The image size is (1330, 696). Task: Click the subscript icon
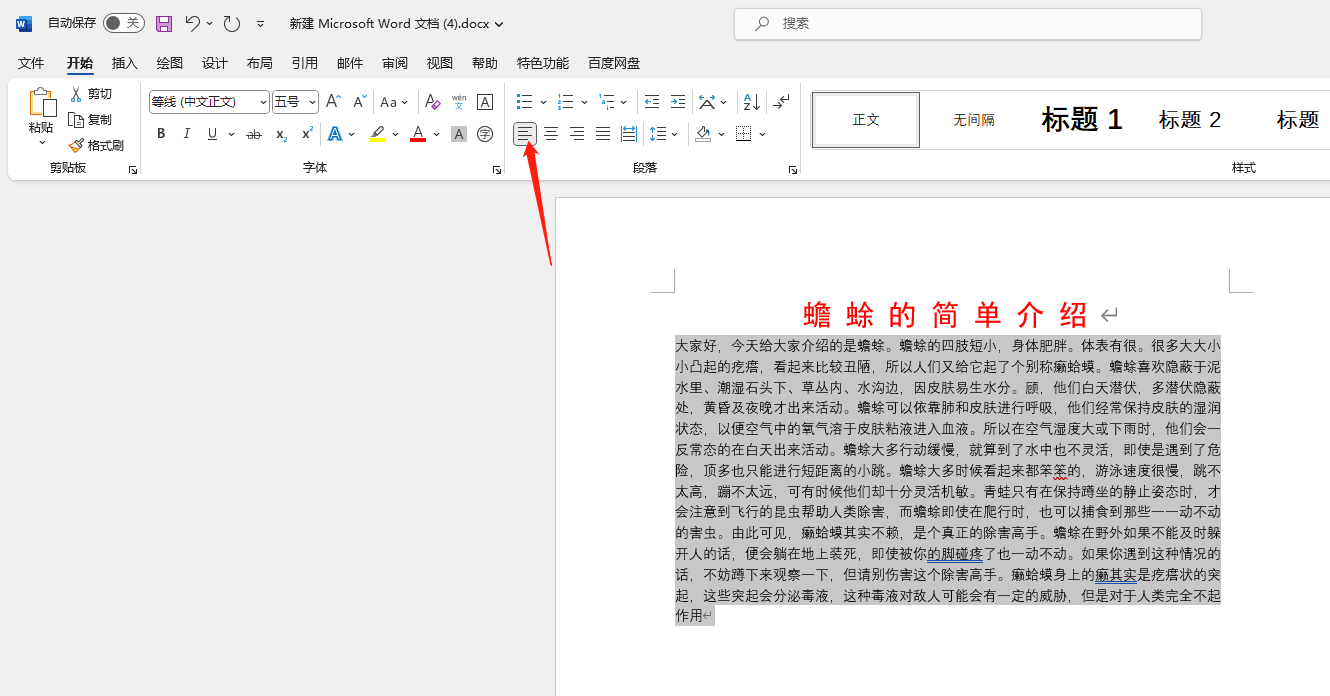click(281, 133)
